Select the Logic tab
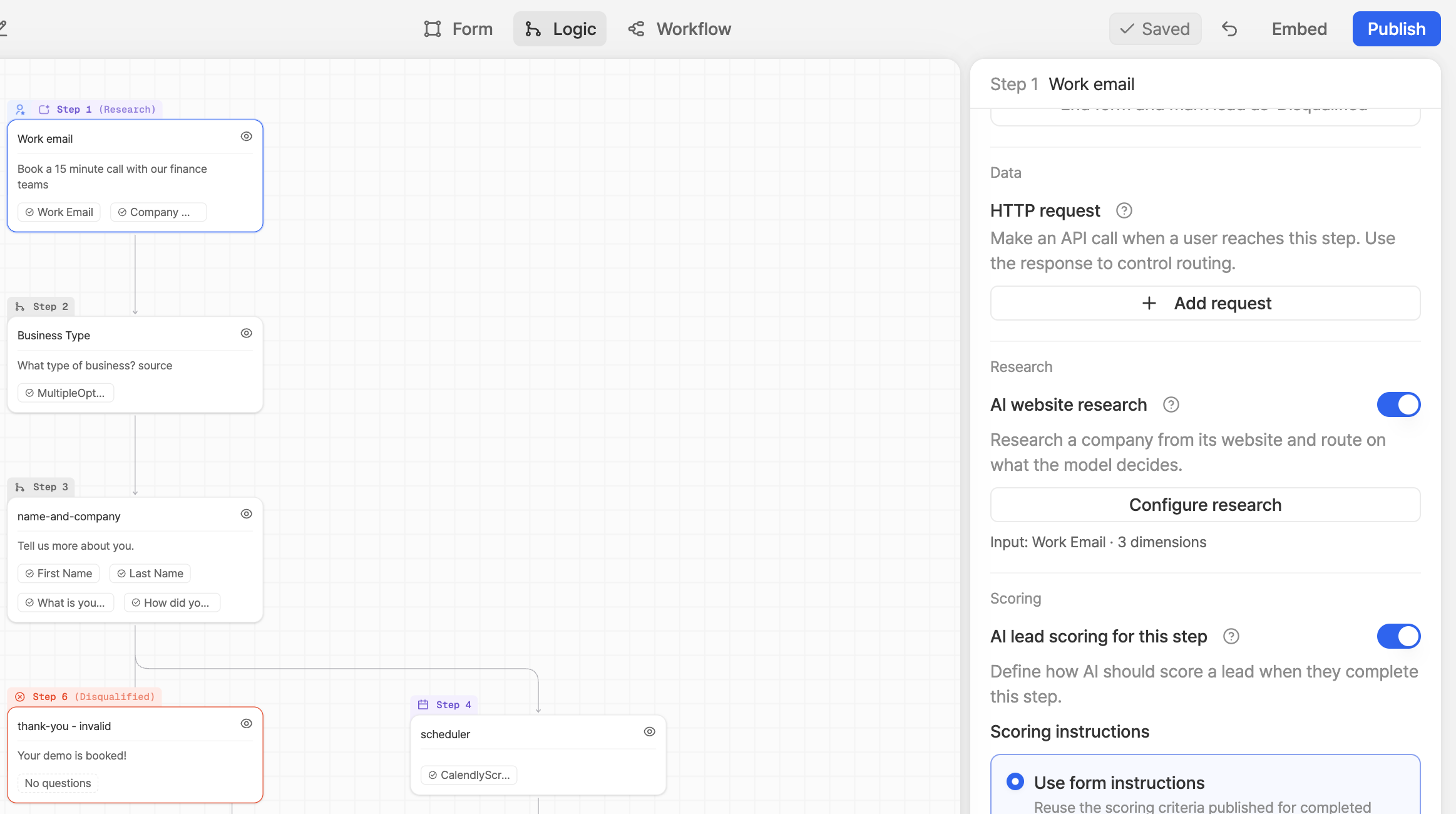 tap(560, 29)
